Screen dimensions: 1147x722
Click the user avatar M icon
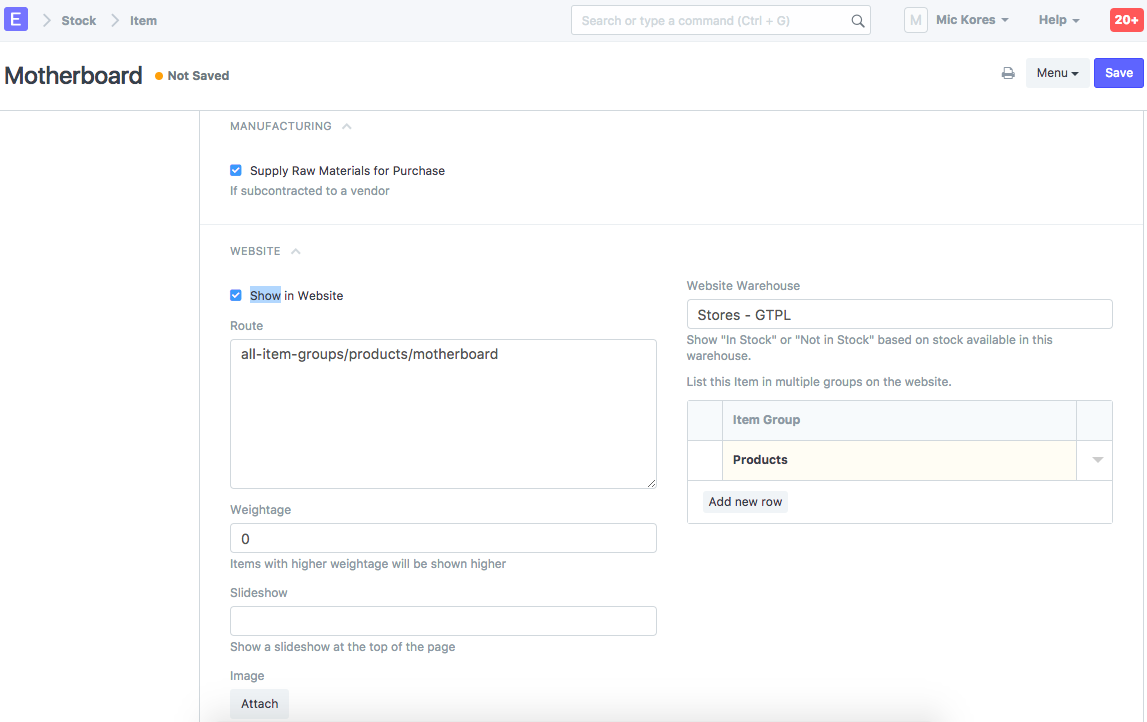tap(915, 20)
